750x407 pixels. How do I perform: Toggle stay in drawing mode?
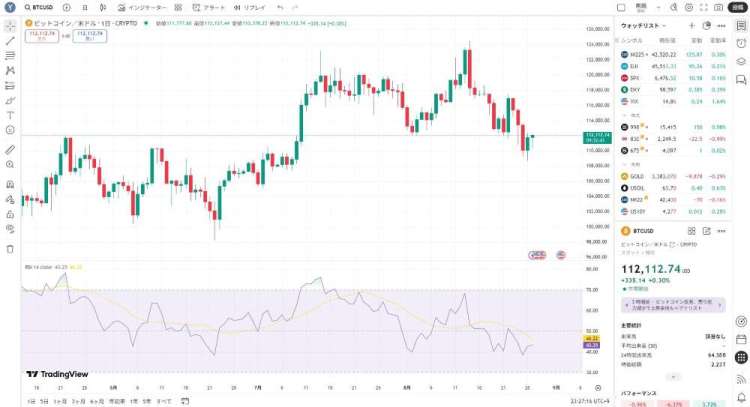[10, 199]
